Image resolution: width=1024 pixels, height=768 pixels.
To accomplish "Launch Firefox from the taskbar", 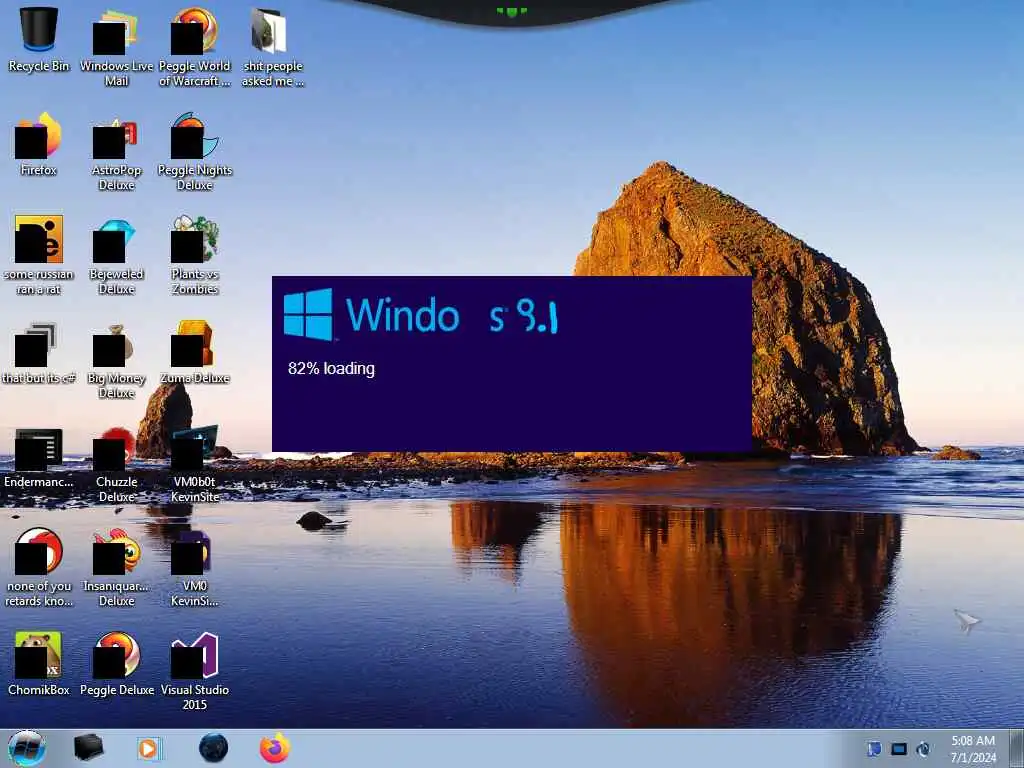I will tap(275, 748).
